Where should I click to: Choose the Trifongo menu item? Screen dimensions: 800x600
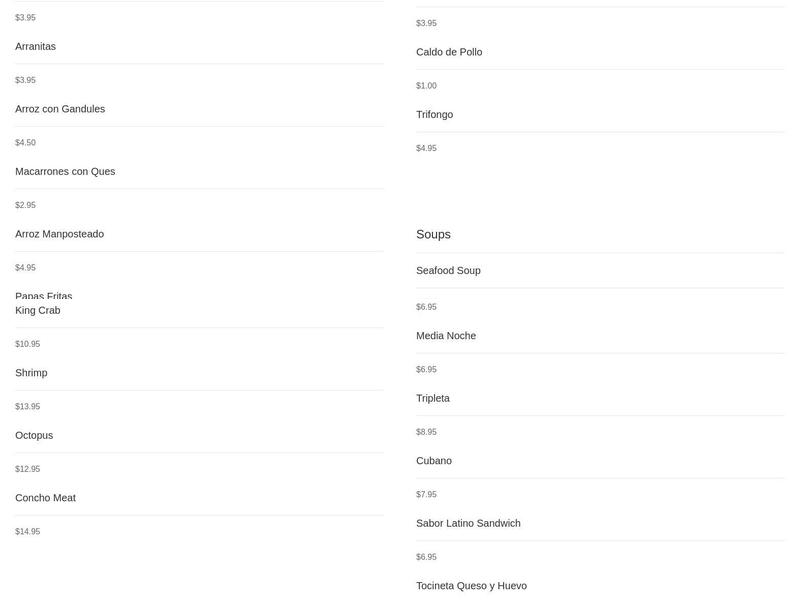434,115
